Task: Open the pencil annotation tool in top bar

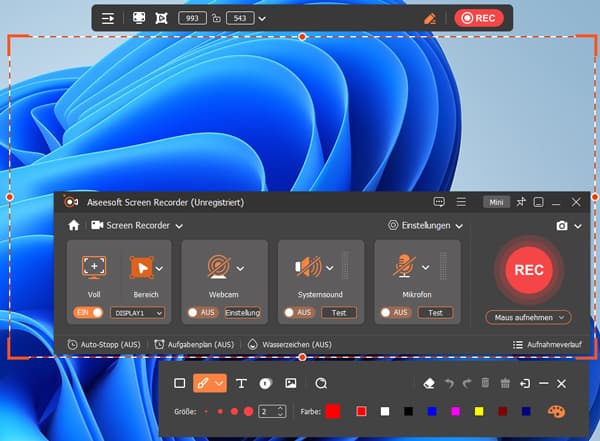Action: coord(430,18)
